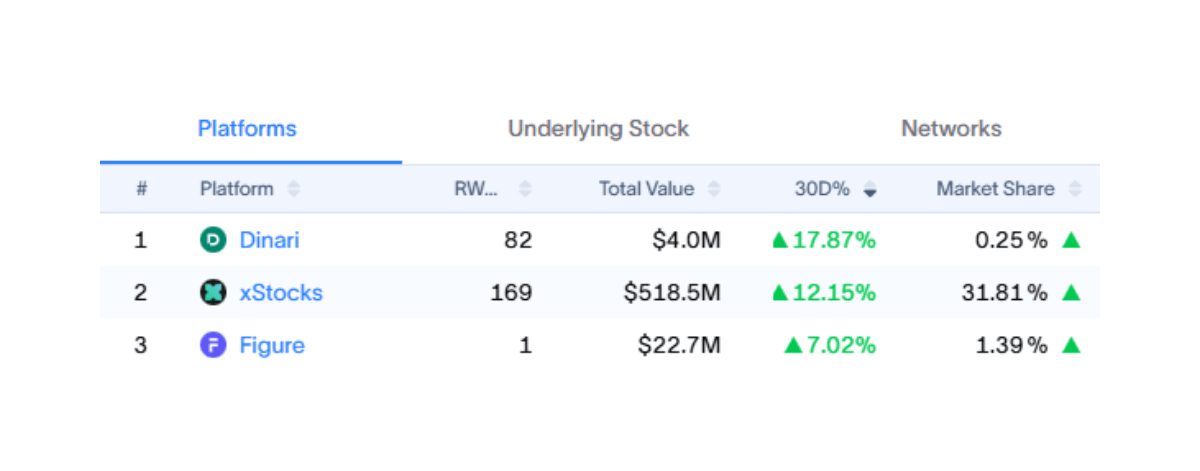The image size is (1200, 471).
Task: Click the green triangle after 1.39%
Action: 1071,346
